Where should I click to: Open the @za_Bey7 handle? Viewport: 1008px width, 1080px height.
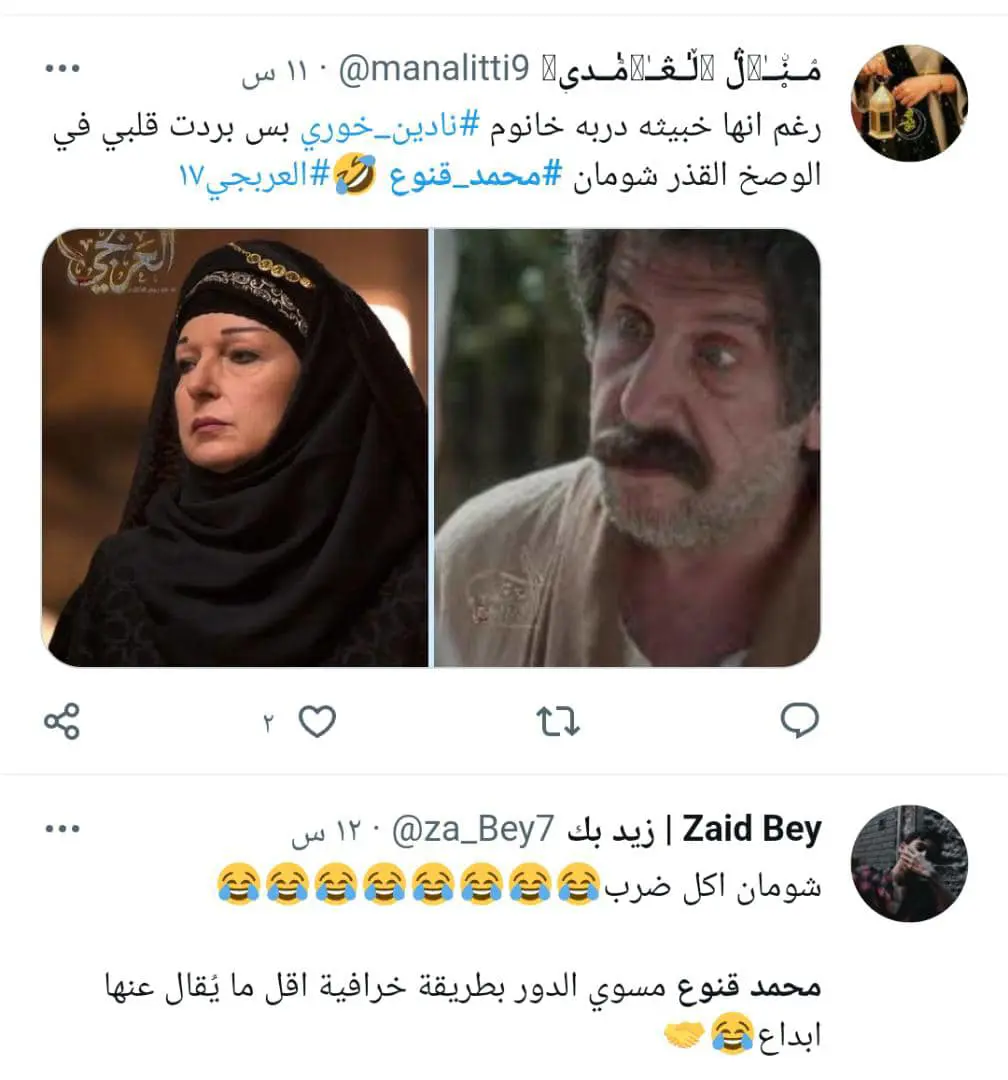click(x=473, y=829)
